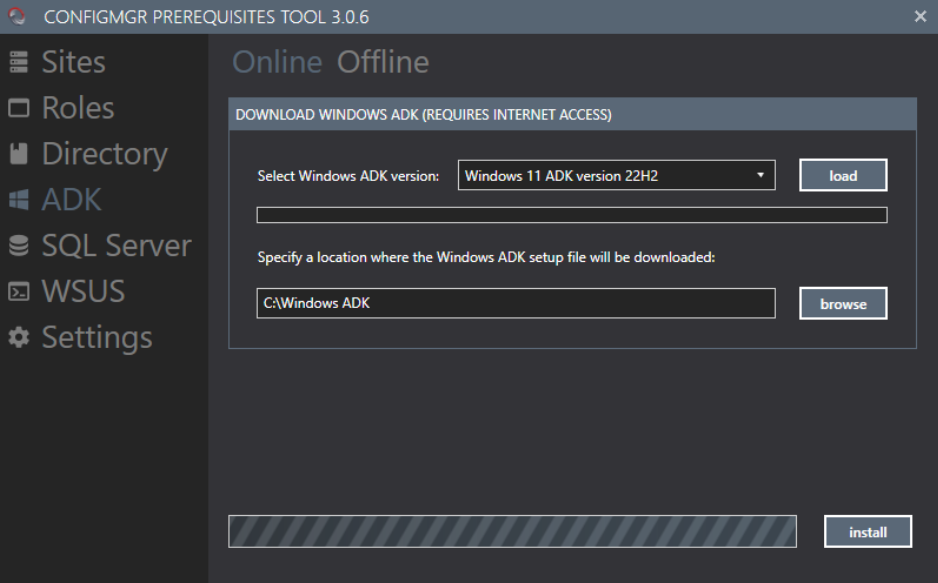Select the SQL Server text label
This screenshot has height=583, width=938.
click(116, 246)
